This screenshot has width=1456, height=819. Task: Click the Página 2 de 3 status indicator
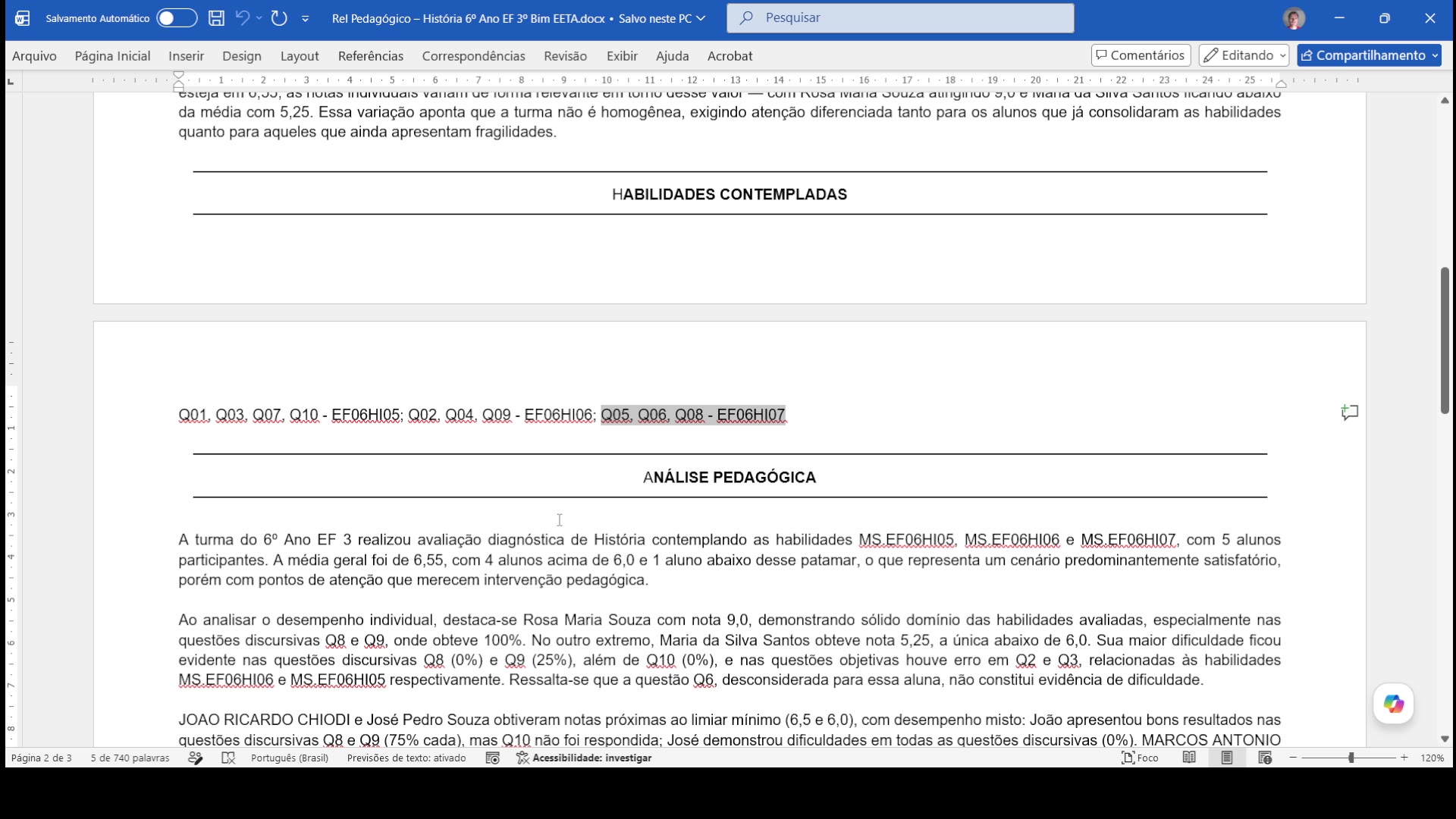point(42,758)
